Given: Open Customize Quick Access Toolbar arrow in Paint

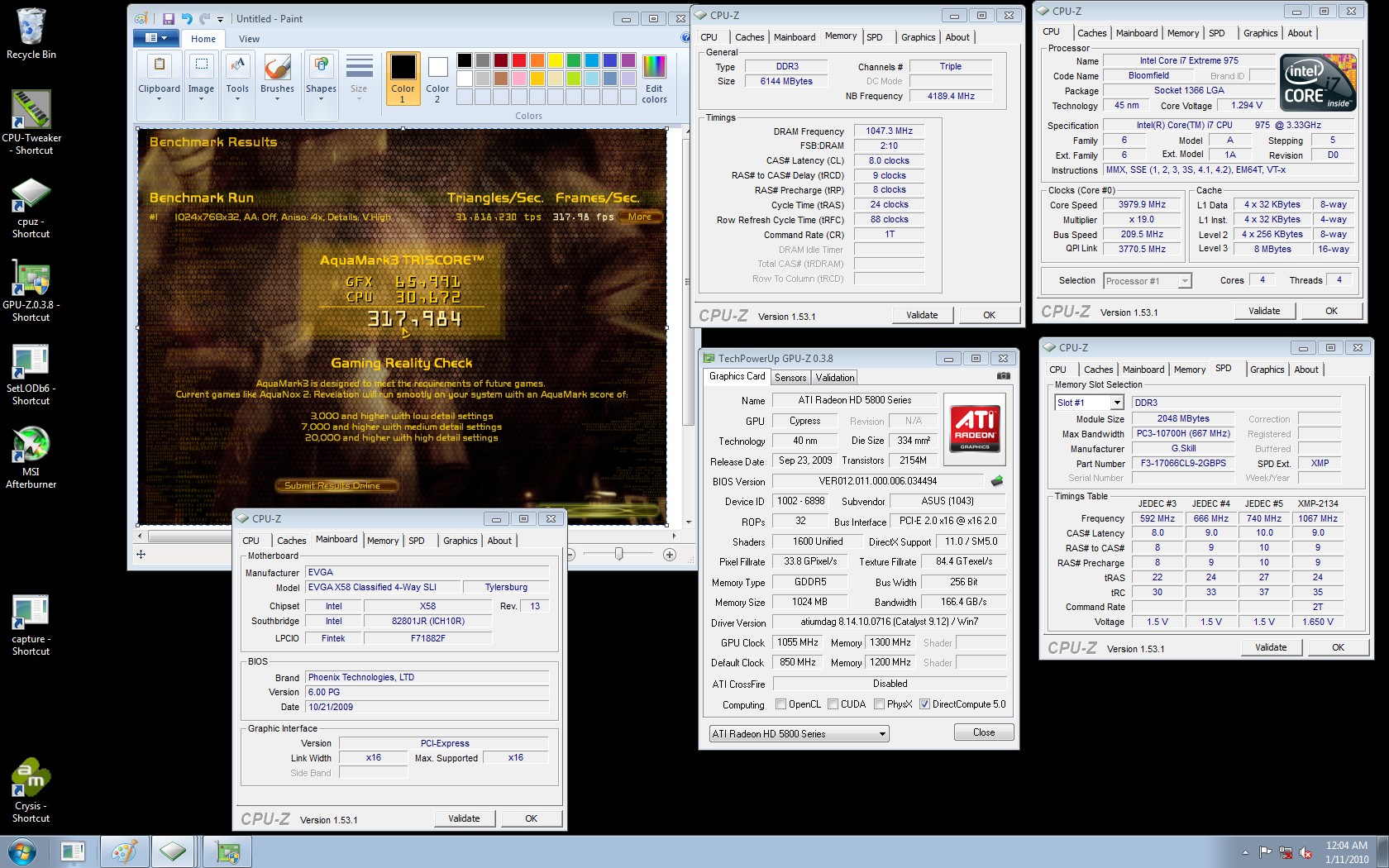Looking at the screenshot, I should coord(221,19).
